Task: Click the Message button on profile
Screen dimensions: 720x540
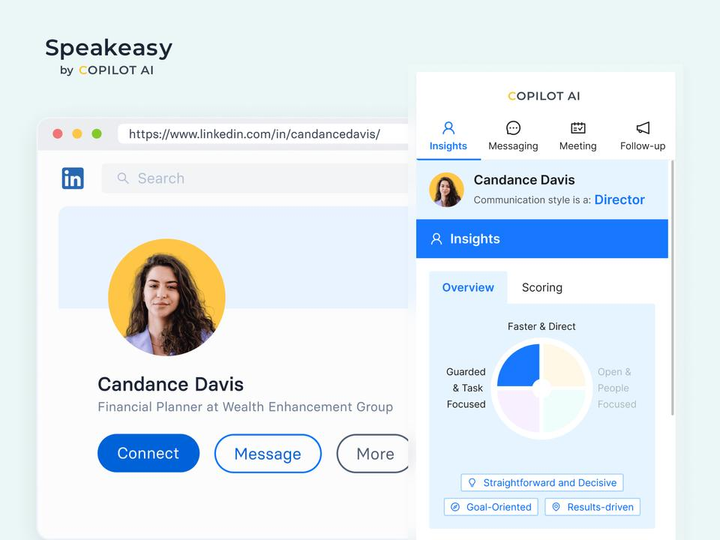Action: pyautogui.click(x=268, y=454)
